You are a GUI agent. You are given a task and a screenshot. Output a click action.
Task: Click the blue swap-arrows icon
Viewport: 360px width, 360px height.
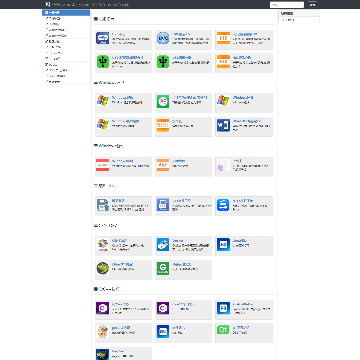[x=223, y=205]
